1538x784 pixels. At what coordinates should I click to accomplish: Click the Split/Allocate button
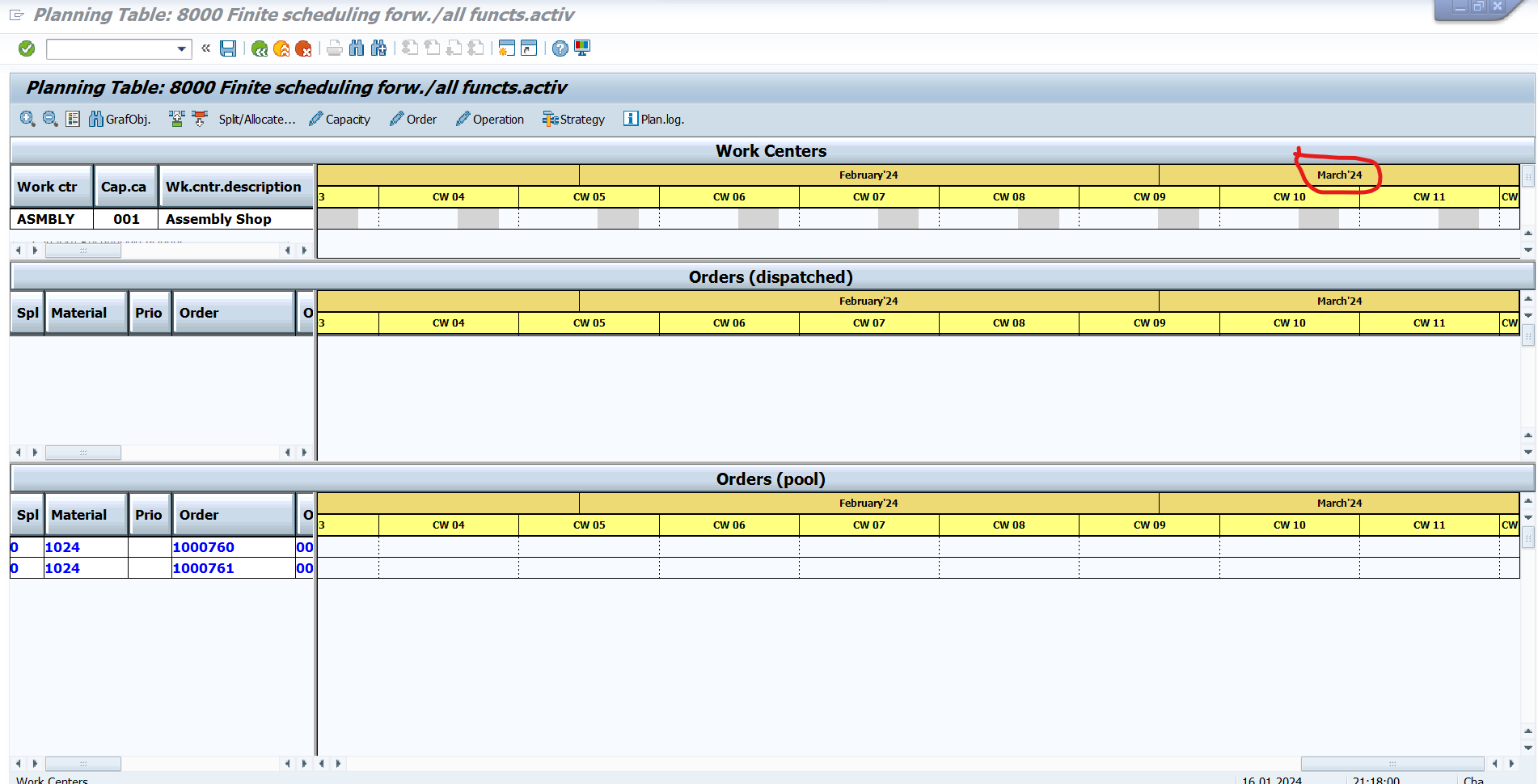256,119
